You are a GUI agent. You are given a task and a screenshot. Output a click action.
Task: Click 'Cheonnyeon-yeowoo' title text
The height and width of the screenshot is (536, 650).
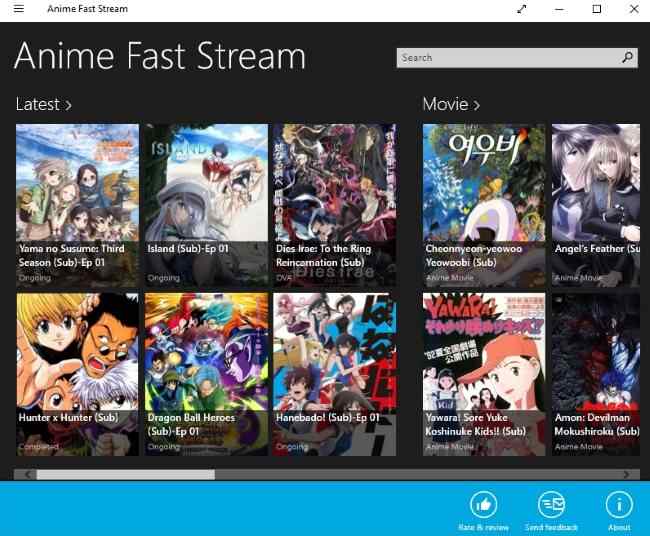(473, 249)
